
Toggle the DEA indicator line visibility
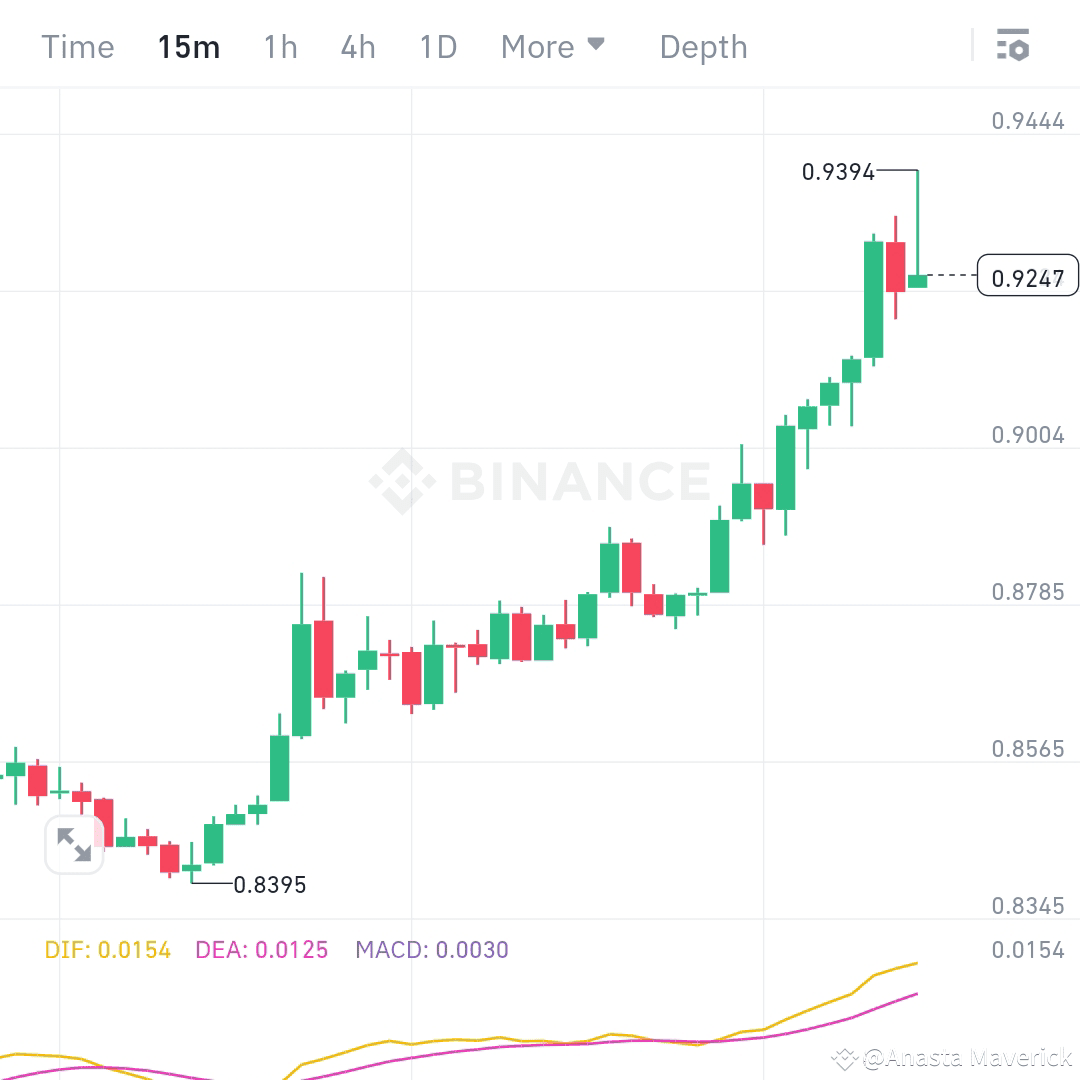click(x=260, y=950)
